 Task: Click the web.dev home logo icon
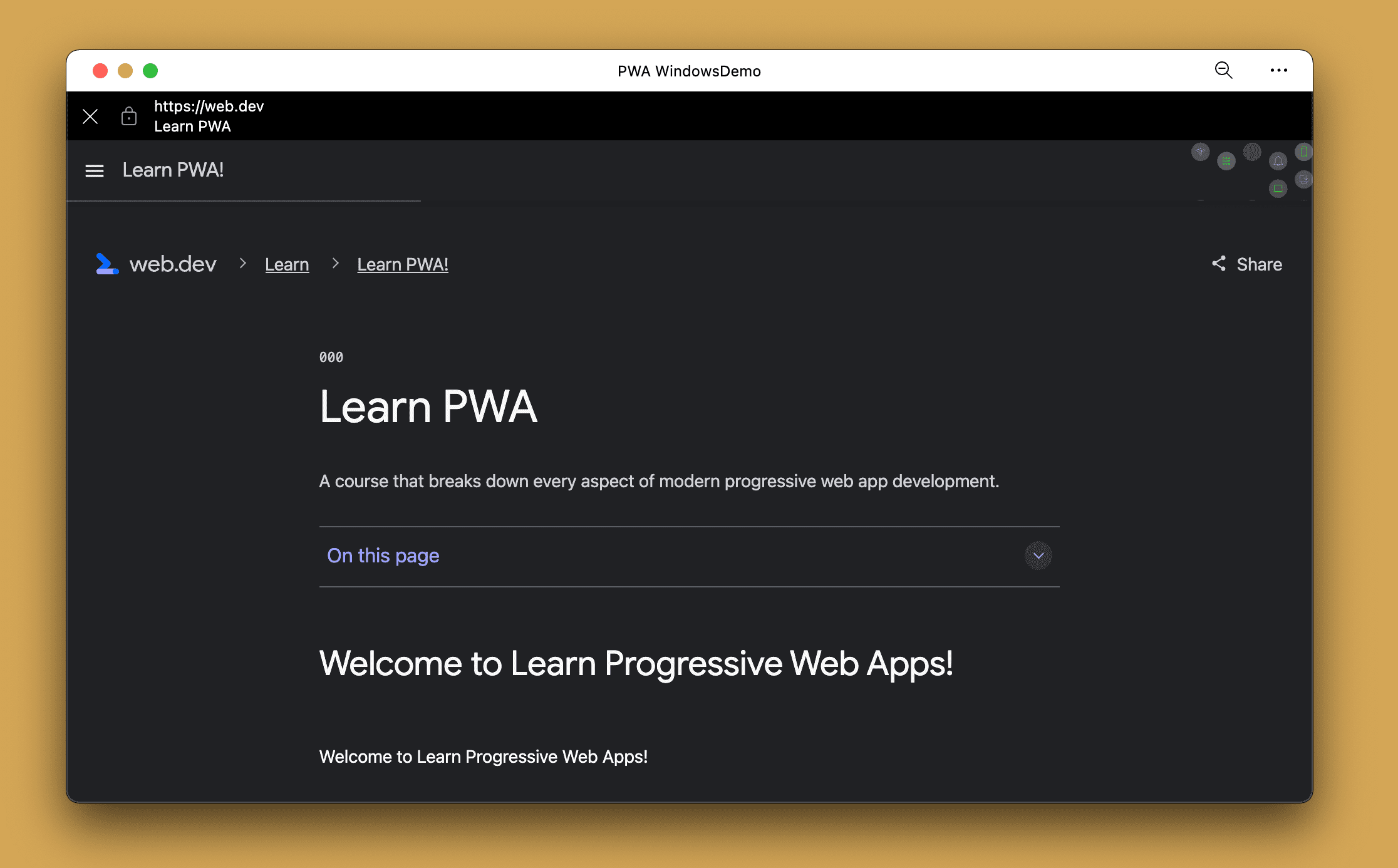point(108,263)
